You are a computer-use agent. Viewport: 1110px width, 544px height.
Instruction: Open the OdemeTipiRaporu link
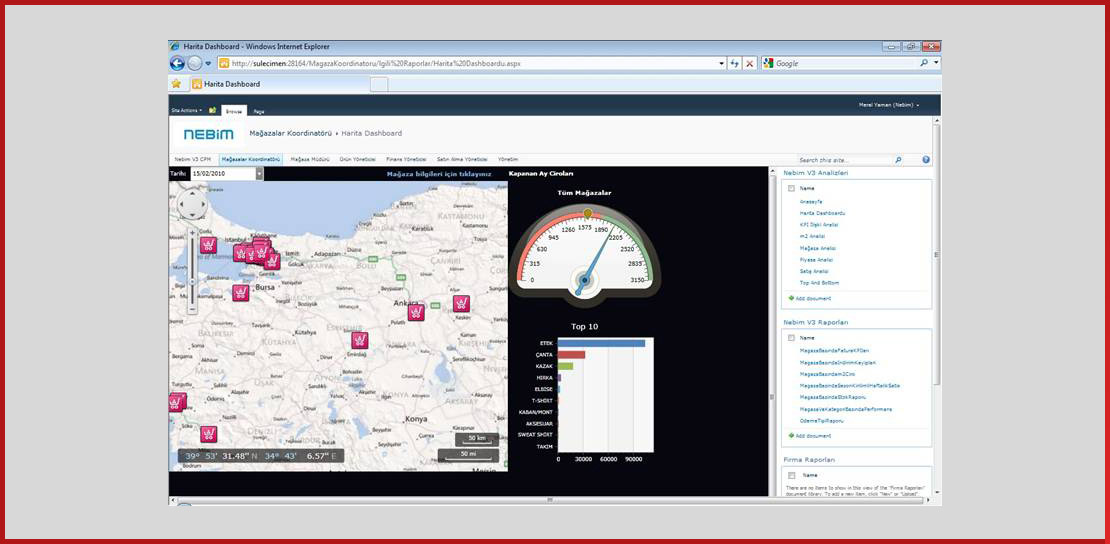coord(822,421)
